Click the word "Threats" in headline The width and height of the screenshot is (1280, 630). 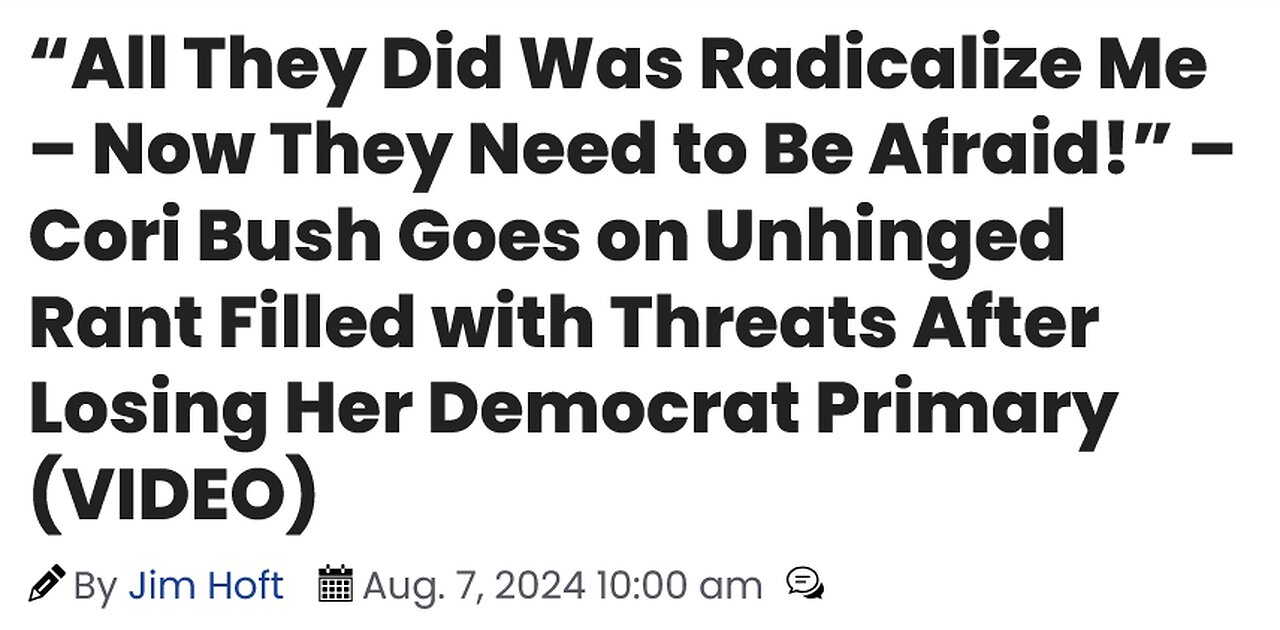click(x=775, y=324)
